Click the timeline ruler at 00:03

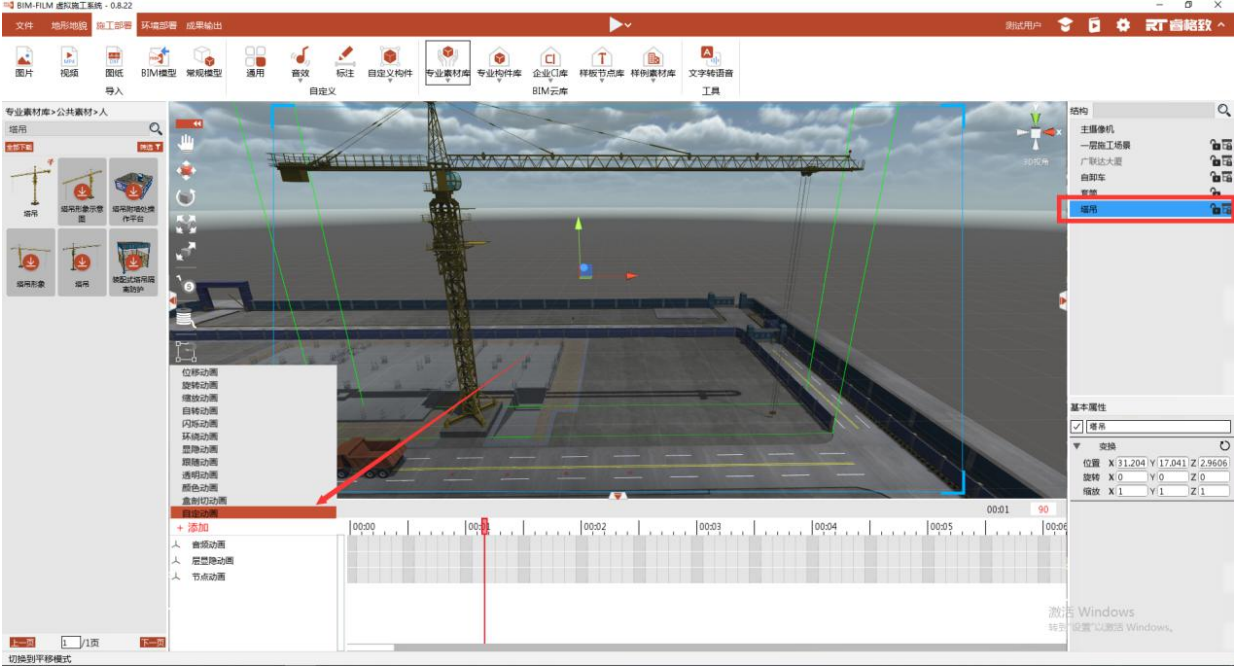pos(711,526)
